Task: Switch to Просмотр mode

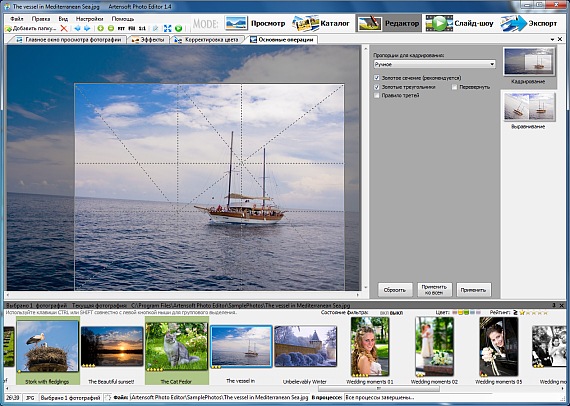Action: 254,23
